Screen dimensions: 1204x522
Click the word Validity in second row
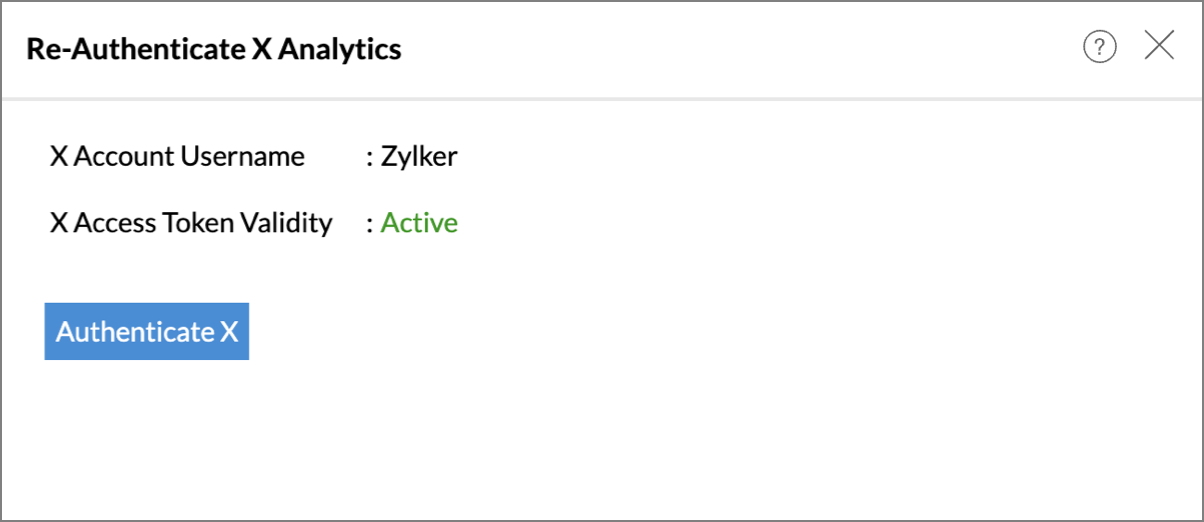click(x=289, y=223)
